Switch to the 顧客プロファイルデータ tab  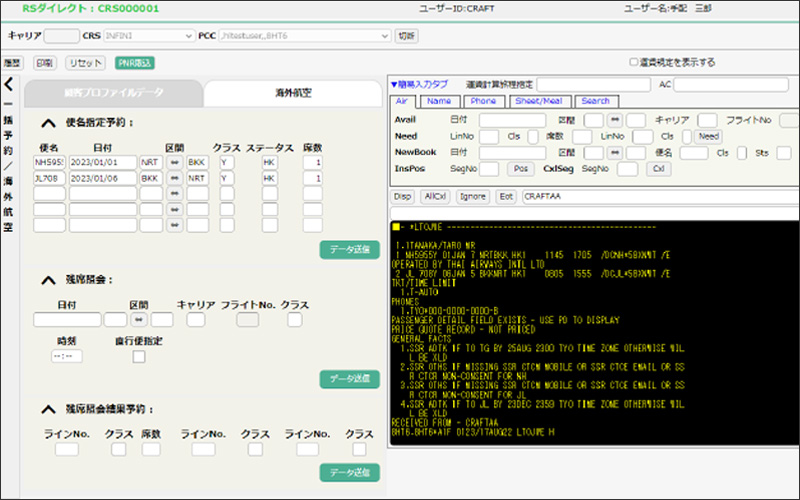click(114, 93)
